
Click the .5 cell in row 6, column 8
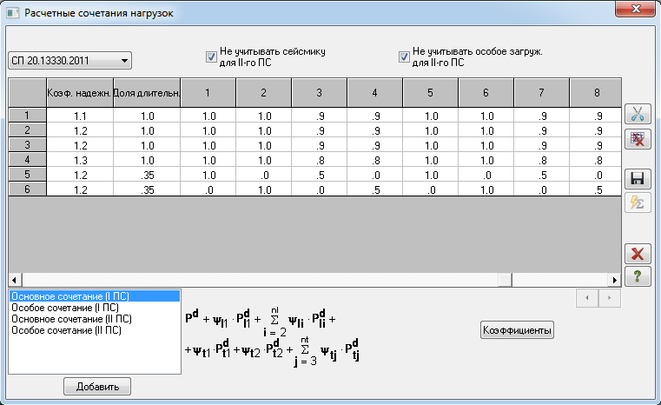pyautogui.click(x=596, y=190)
